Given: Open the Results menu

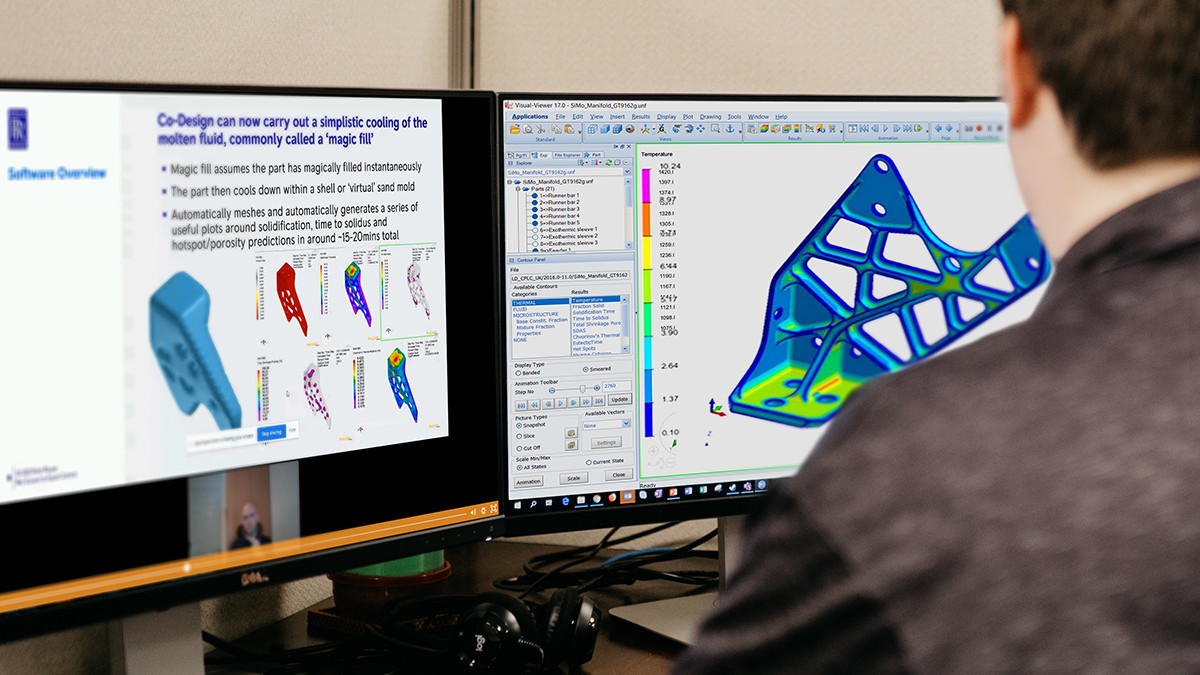Looking at the screenshot, I should 641,117.
